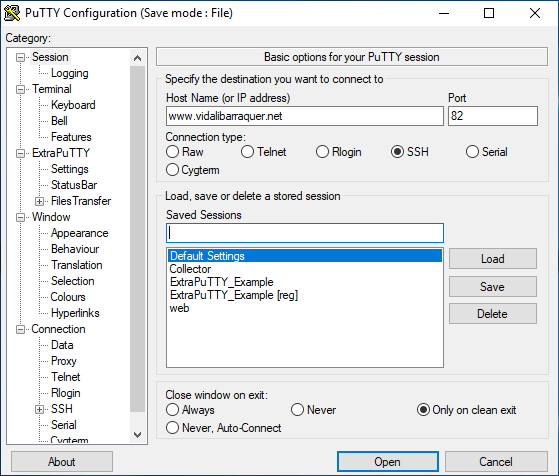Select the Collector saved session
Image resolution: width=559 pixels, height=476 pixels.
point(305,269)
